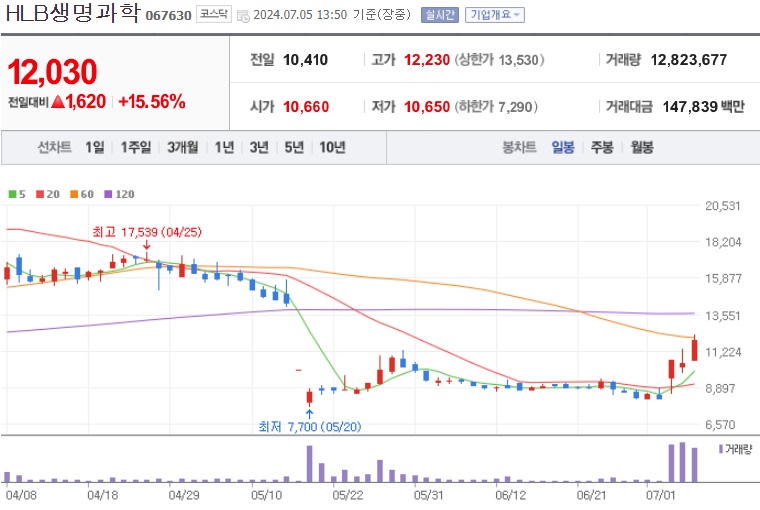The width and height of the screenshot is (760, 510).
Task: Click the HLB생명과학 stock name
Action: 73,13
